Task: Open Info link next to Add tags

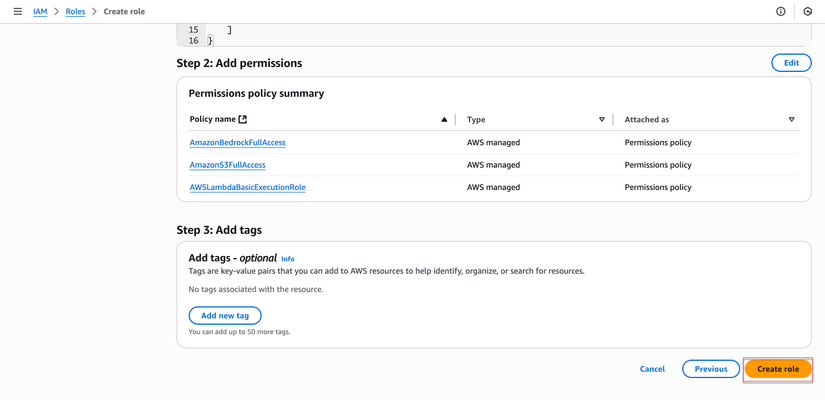Action: click(288, 259)
